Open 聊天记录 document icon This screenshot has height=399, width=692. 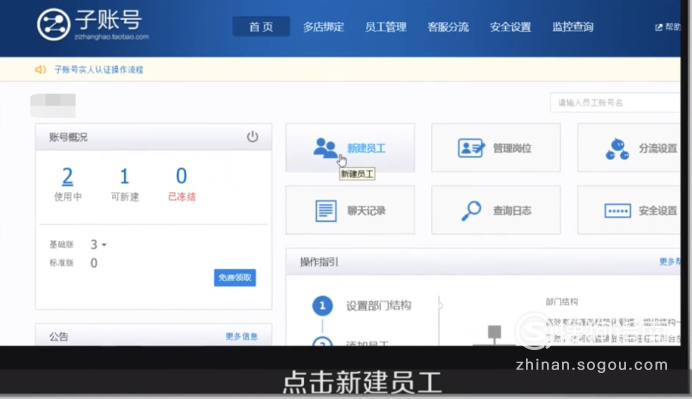(326, 211)
